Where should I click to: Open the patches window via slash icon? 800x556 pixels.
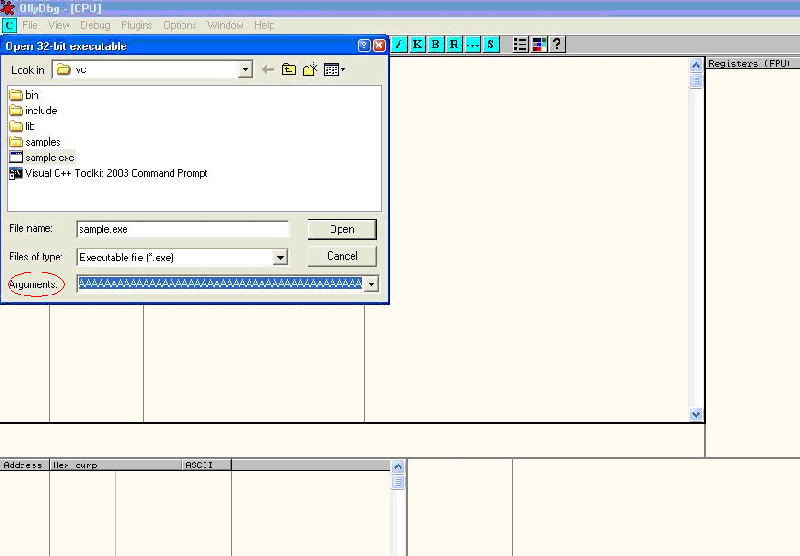click(x=399, y=44)
